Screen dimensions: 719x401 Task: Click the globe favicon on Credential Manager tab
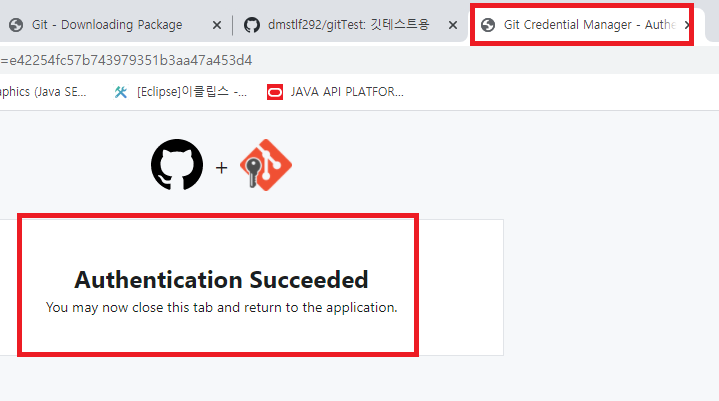click(488, 25)
